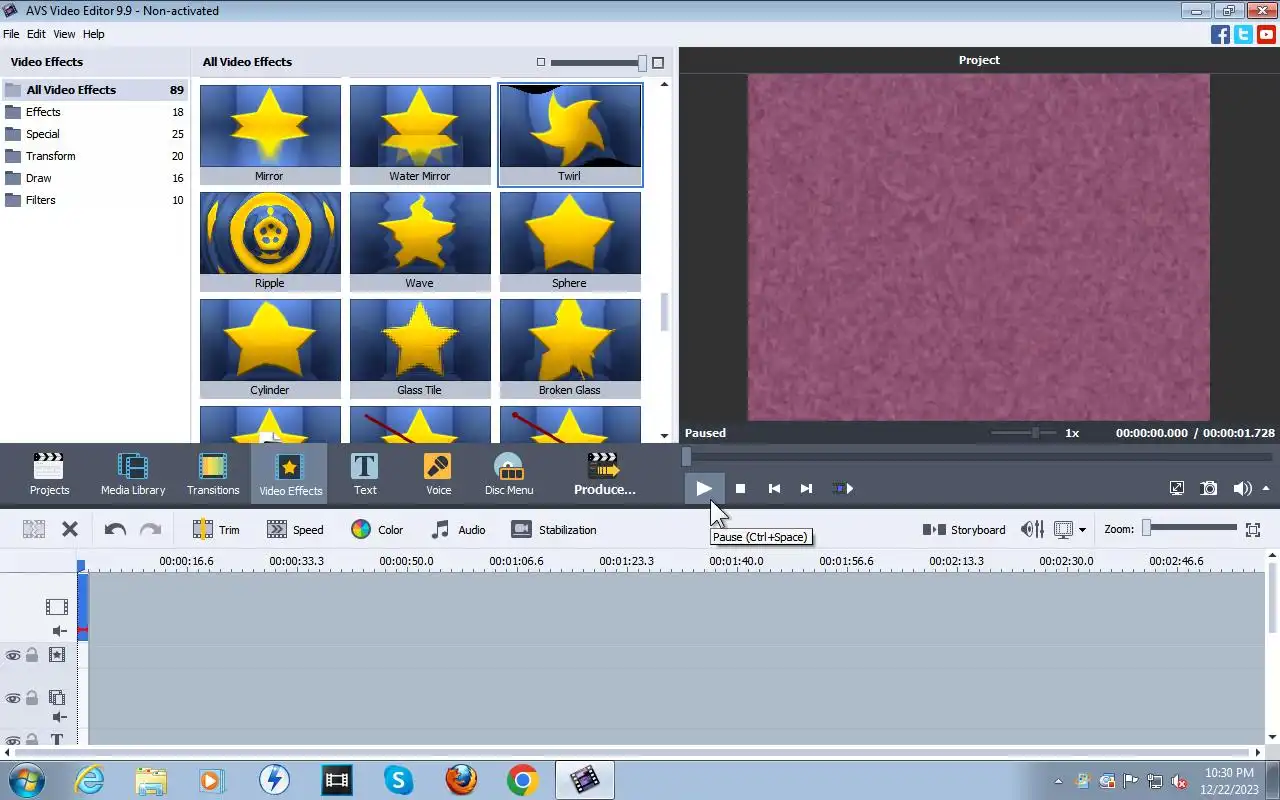Image resolution: width=1280 pixels, height=800 pixels.
Task: Expand the preview monitor options dropdown
Action: [1082, 530]
